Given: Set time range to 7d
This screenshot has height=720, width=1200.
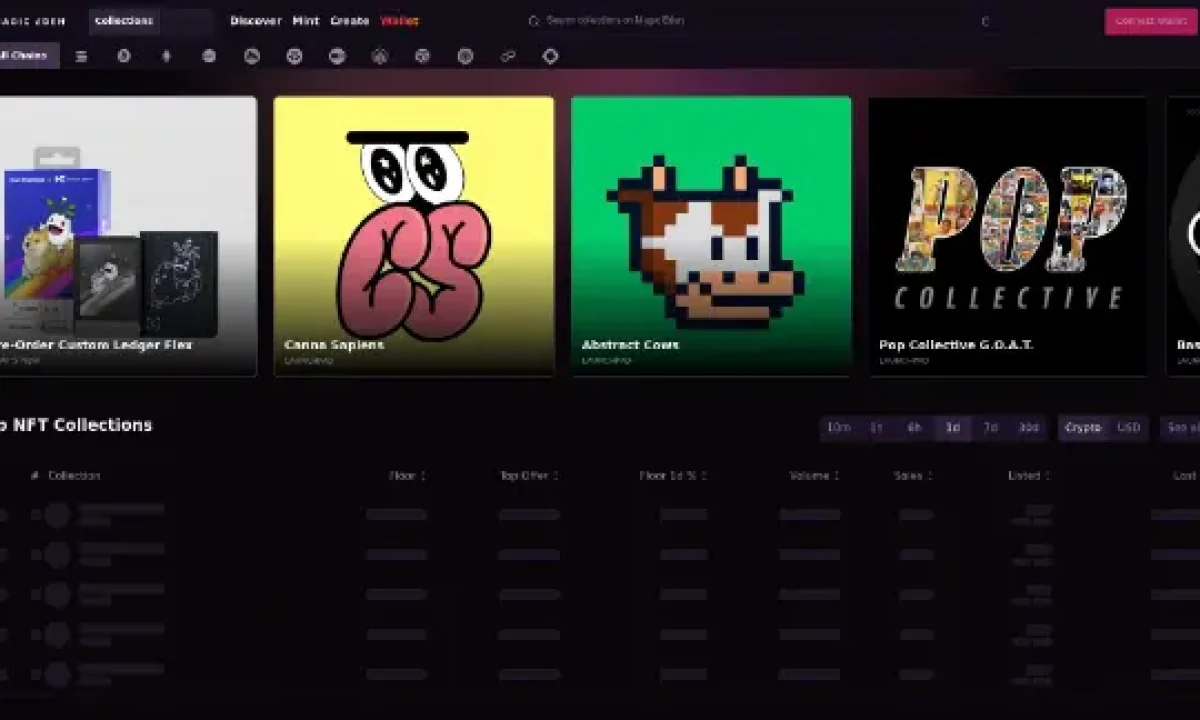Looking at the screenshot, I should point(990,428).
